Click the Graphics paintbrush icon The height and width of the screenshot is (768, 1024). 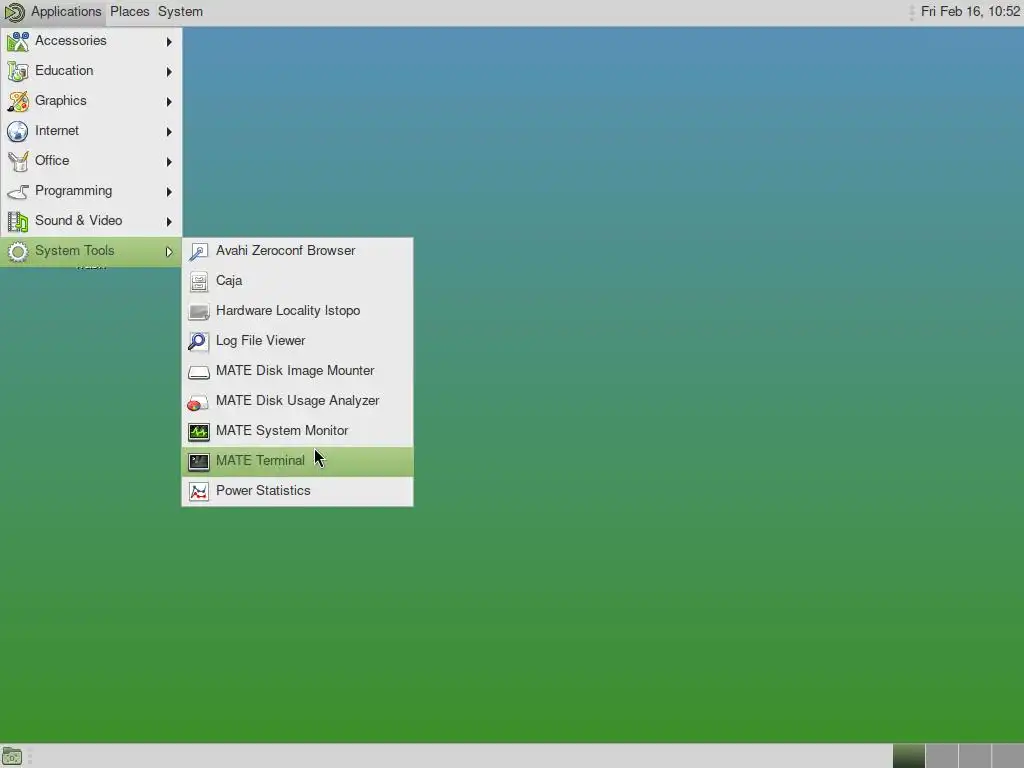tap(18, 101)
